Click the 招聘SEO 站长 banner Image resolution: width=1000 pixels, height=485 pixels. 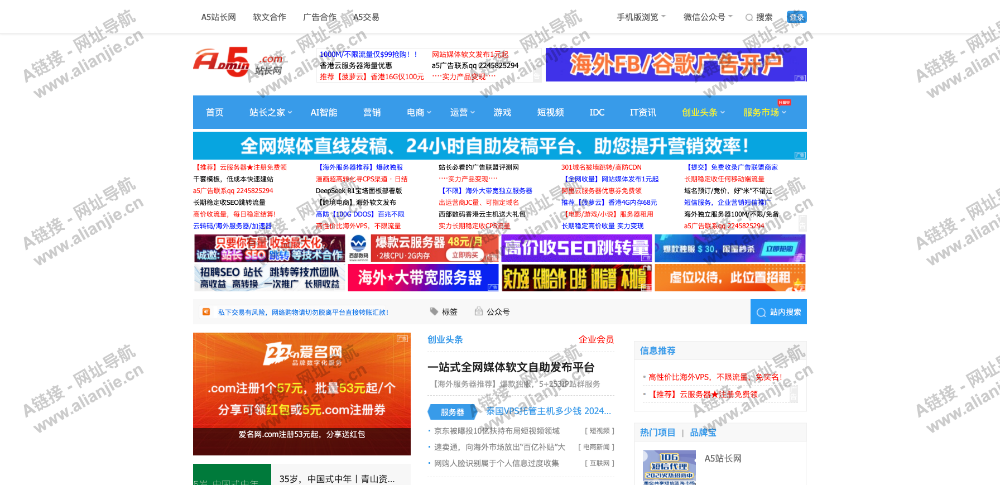coord(269,278)
